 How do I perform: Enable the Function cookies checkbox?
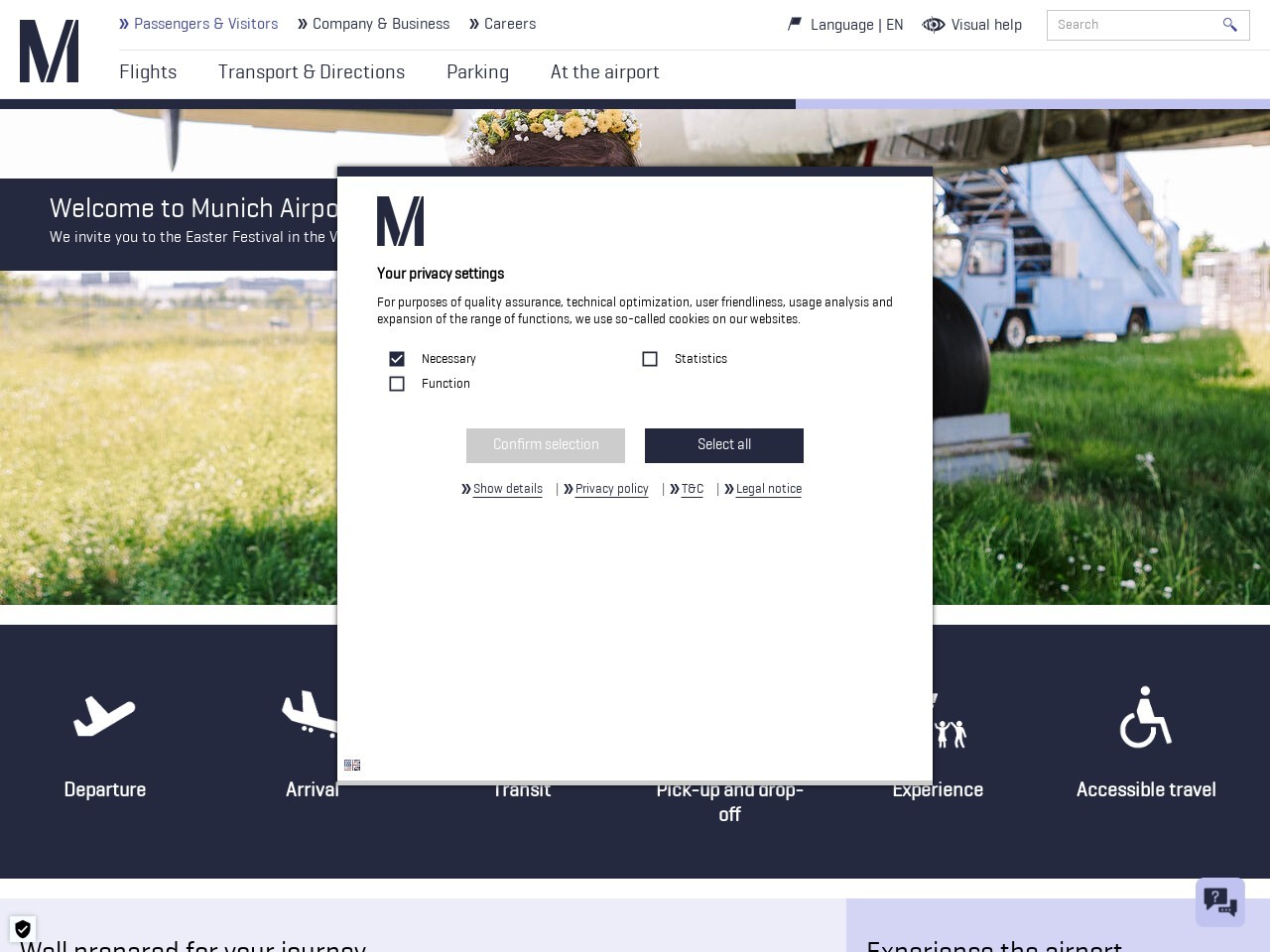click(x=397, y=384)
